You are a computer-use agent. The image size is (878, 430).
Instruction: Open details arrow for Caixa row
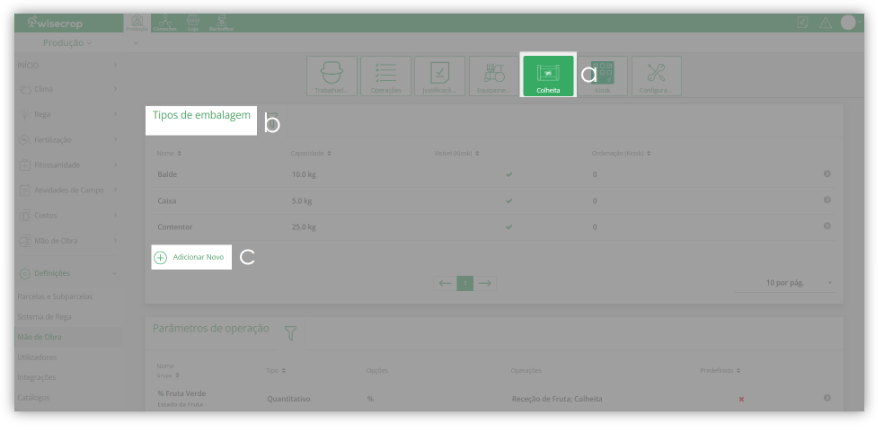point(827,200)
